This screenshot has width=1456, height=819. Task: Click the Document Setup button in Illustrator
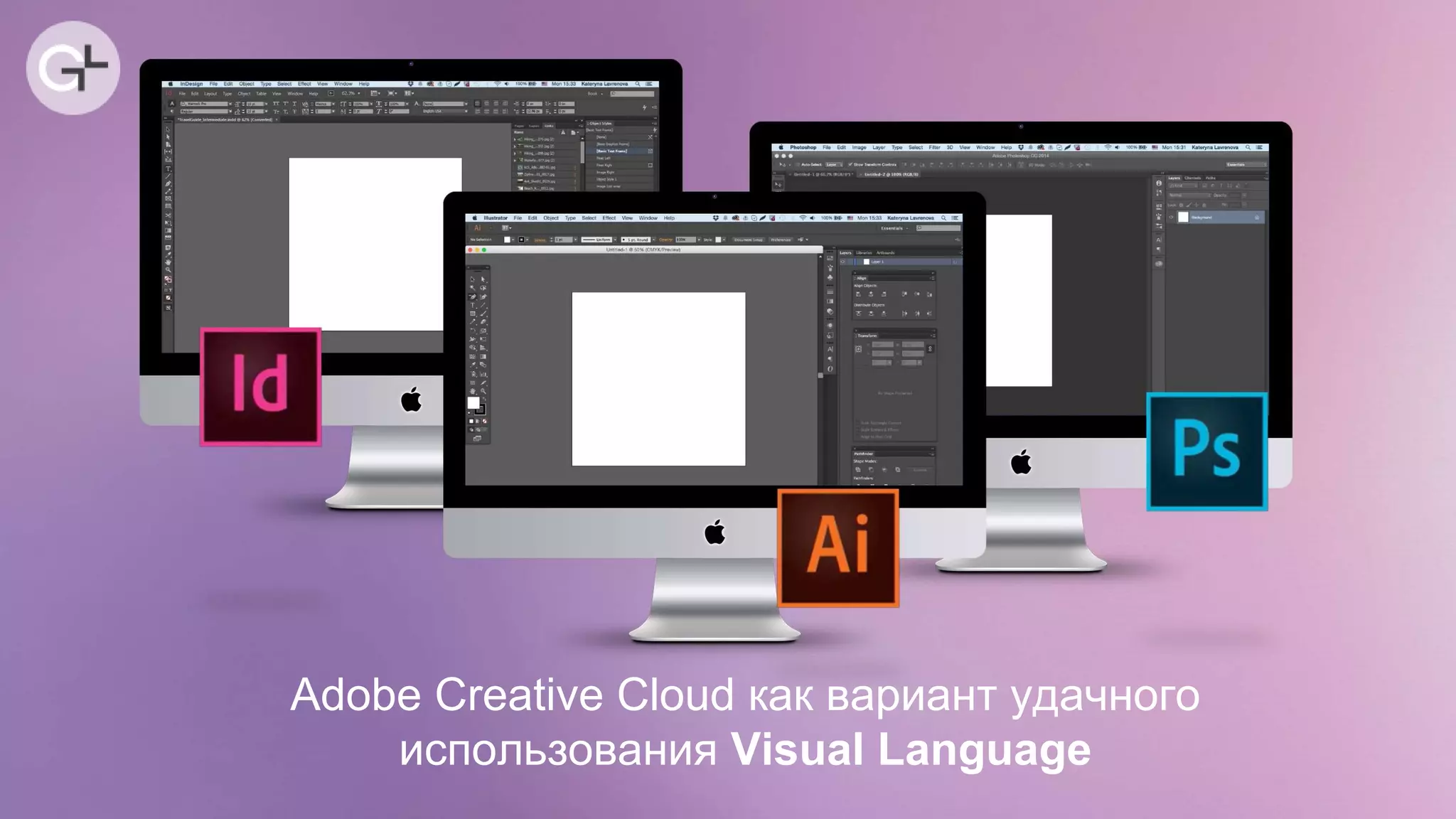pyautogui.click(x=748, y=240)
